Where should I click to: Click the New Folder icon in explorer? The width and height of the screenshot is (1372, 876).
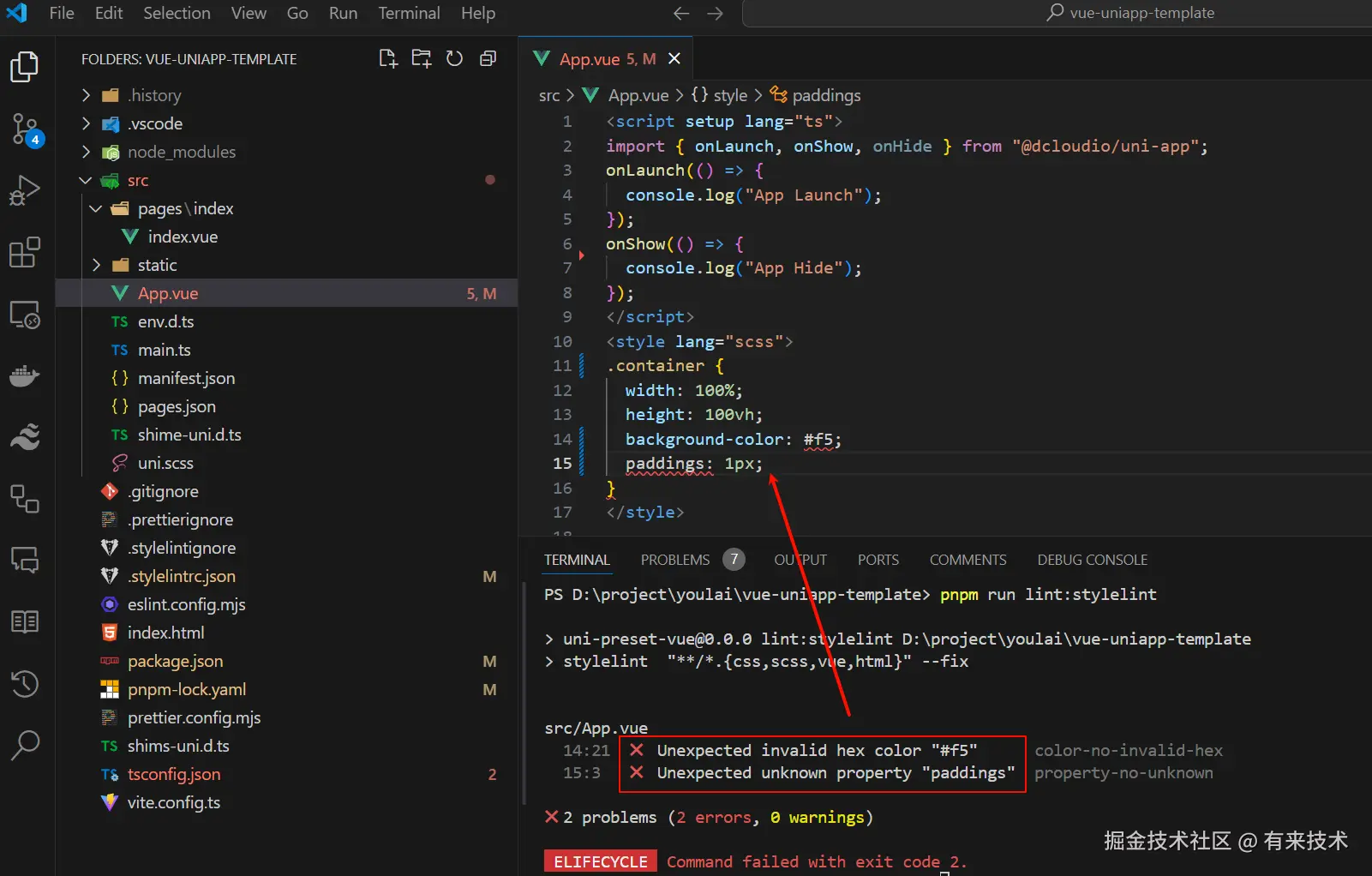coord(421,58)
